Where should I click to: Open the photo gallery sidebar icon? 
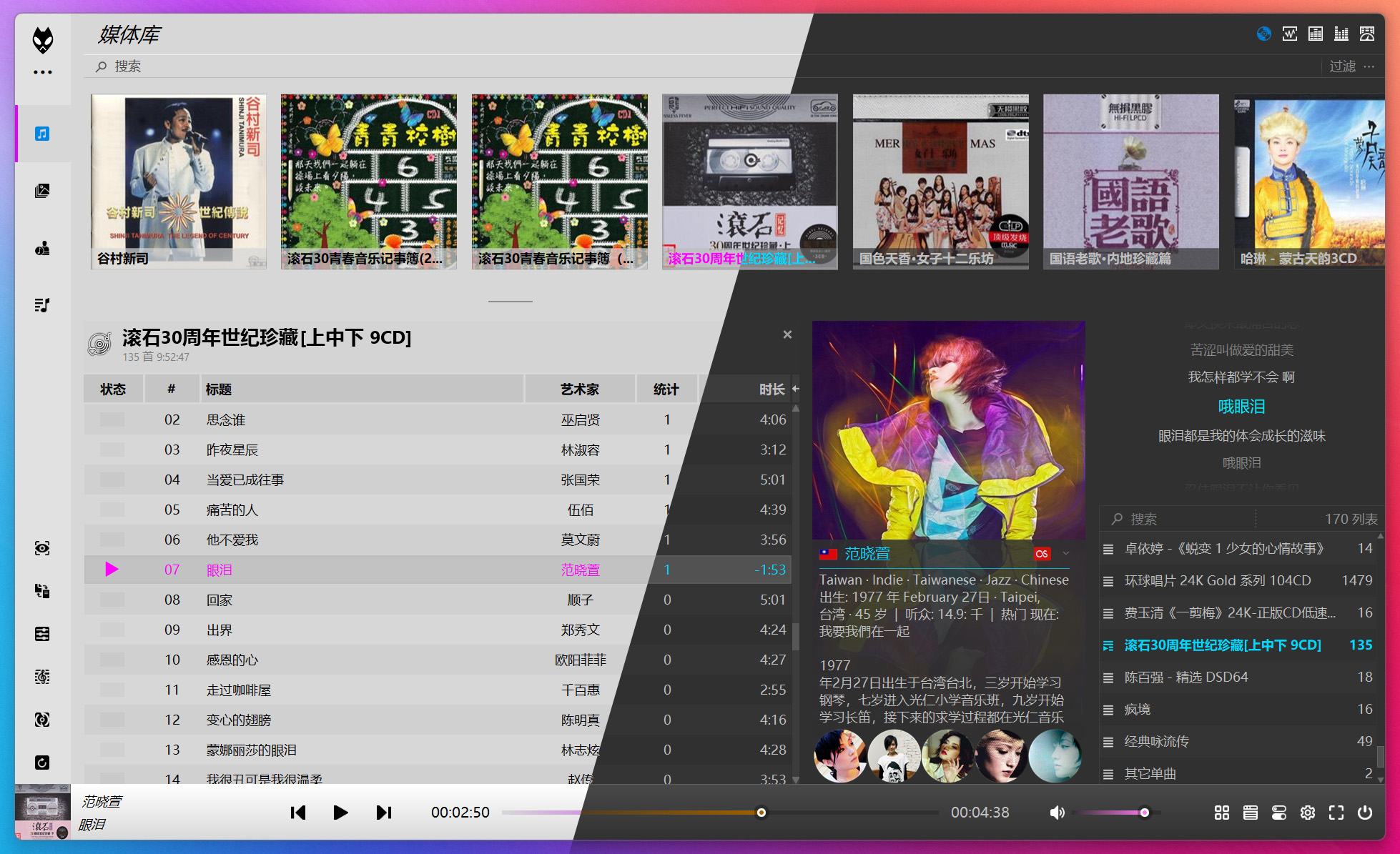tap(42, 191)
